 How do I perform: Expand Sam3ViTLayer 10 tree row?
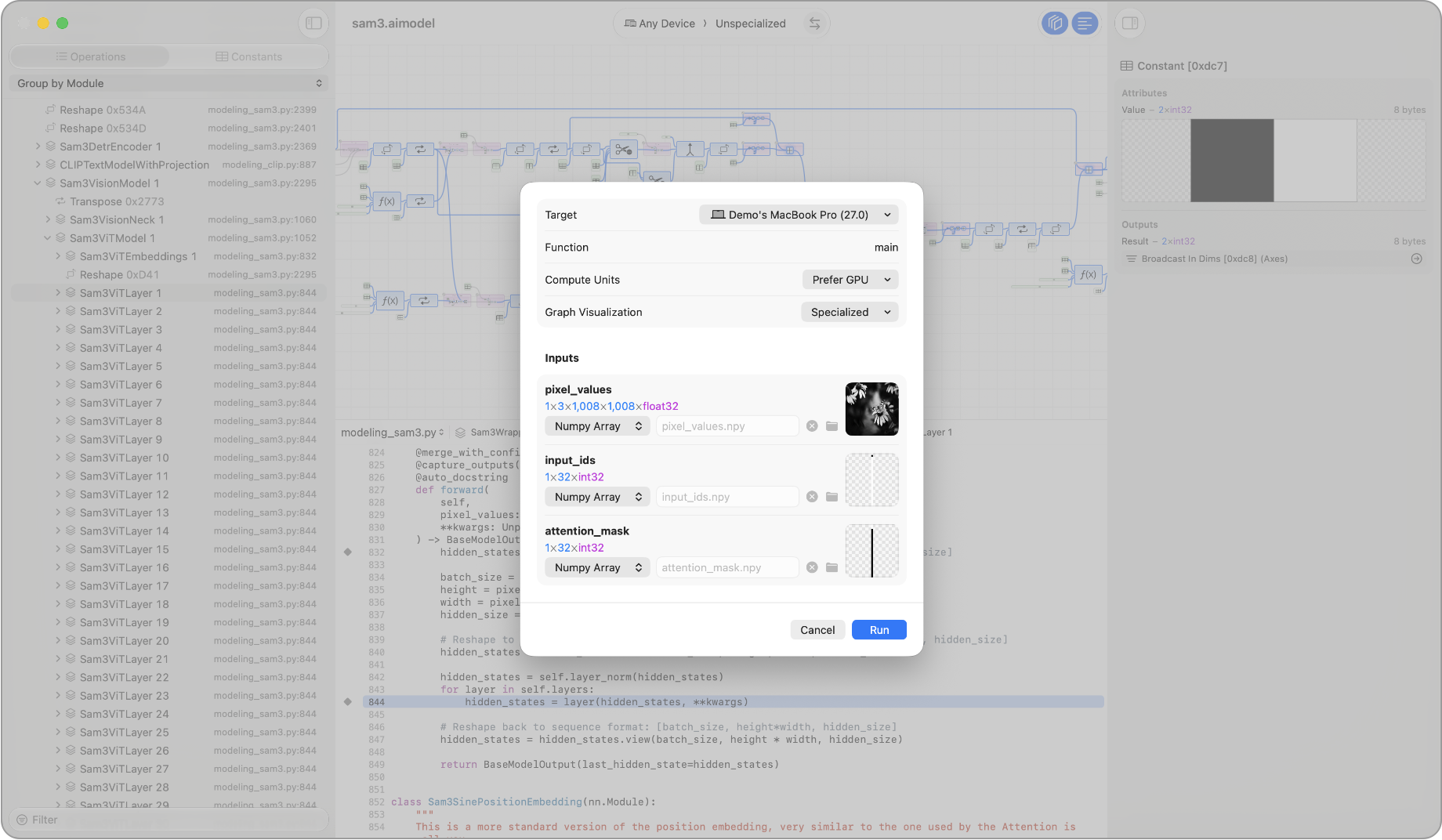pyautogui.click(x=58, y=458)
